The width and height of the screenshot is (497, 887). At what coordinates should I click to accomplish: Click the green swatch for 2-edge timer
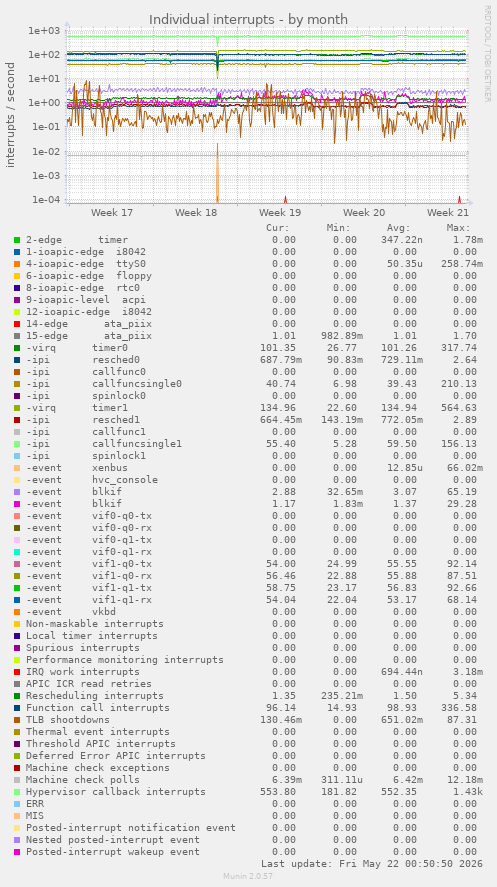(x=17, y=240)
